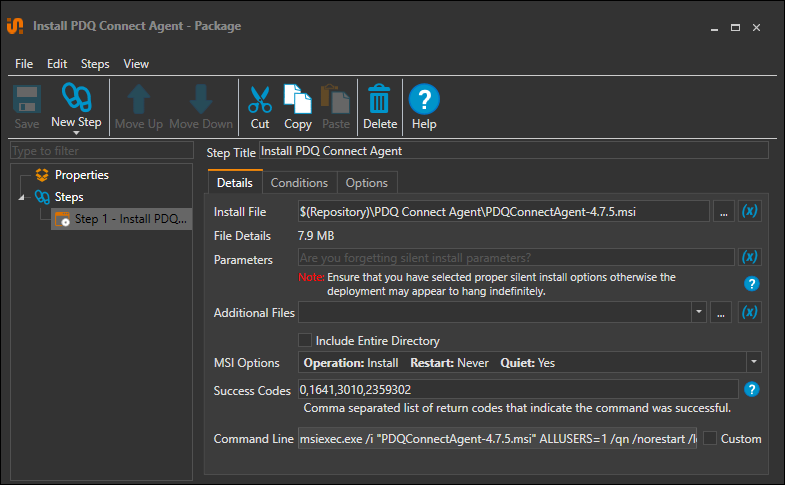The width and height of the screenshot is (785, 485).
Task: Click the Success Codes input field
Action: pyautogui.click(x=518, y=389)
